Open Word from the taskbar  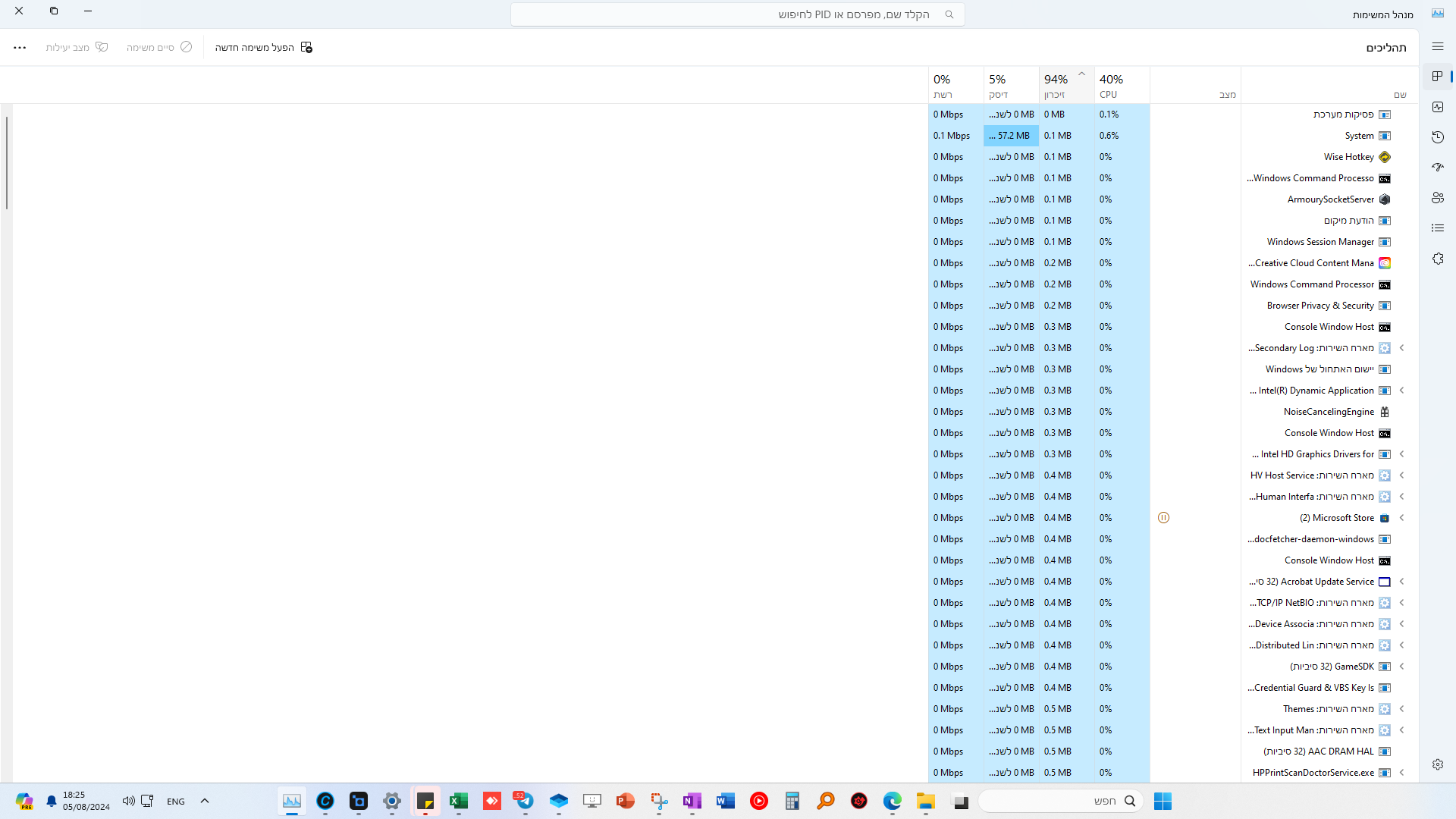pos(726,801)
